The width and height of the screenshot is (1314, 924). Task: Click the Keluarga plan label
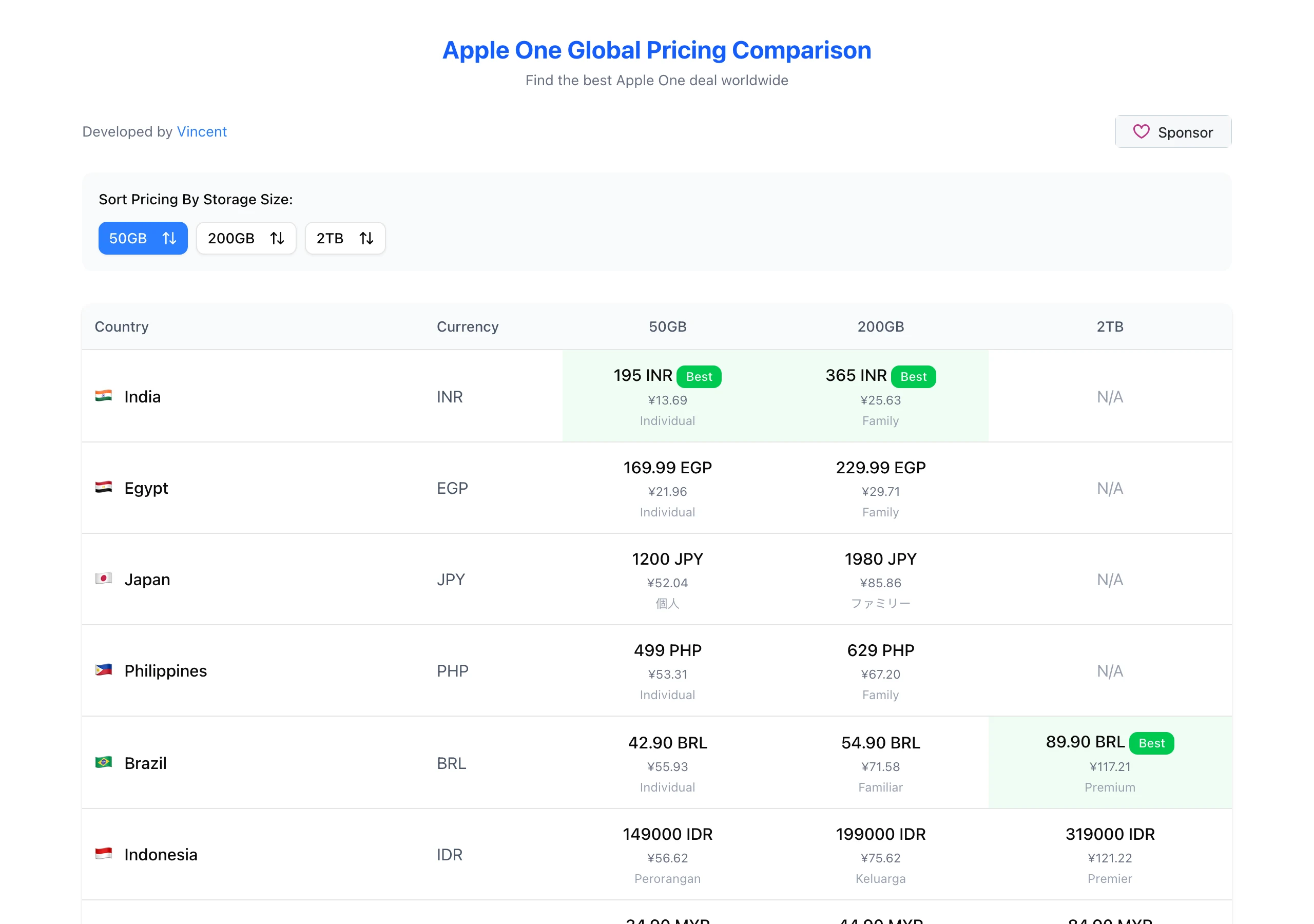point(880,879)
